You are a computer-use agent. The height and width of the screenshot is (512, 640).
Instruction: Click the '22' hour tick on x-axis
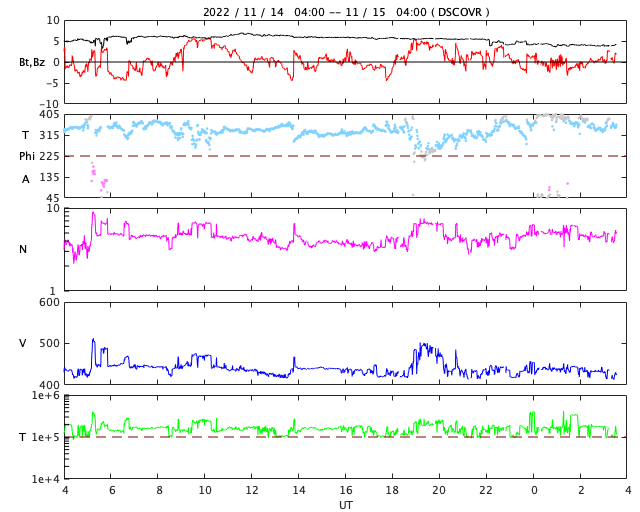[x=487, y=490]
